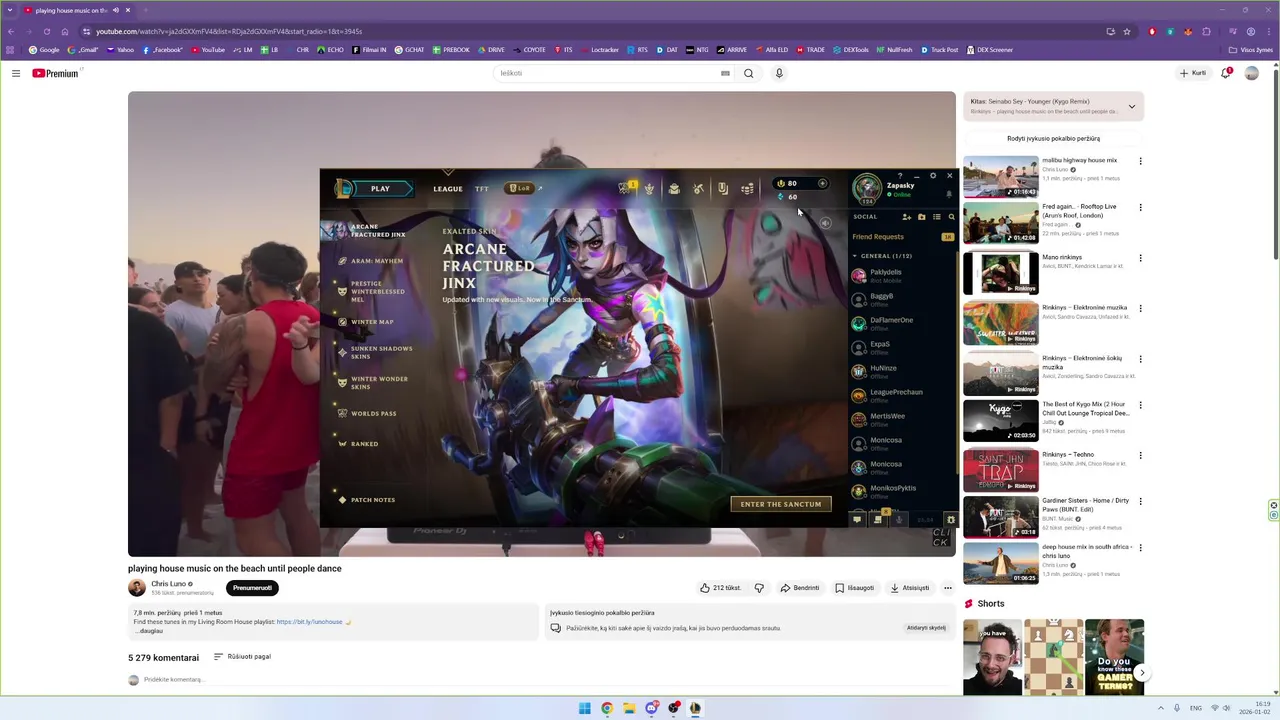Open YouTube notifications bell

click(1225, 73)
